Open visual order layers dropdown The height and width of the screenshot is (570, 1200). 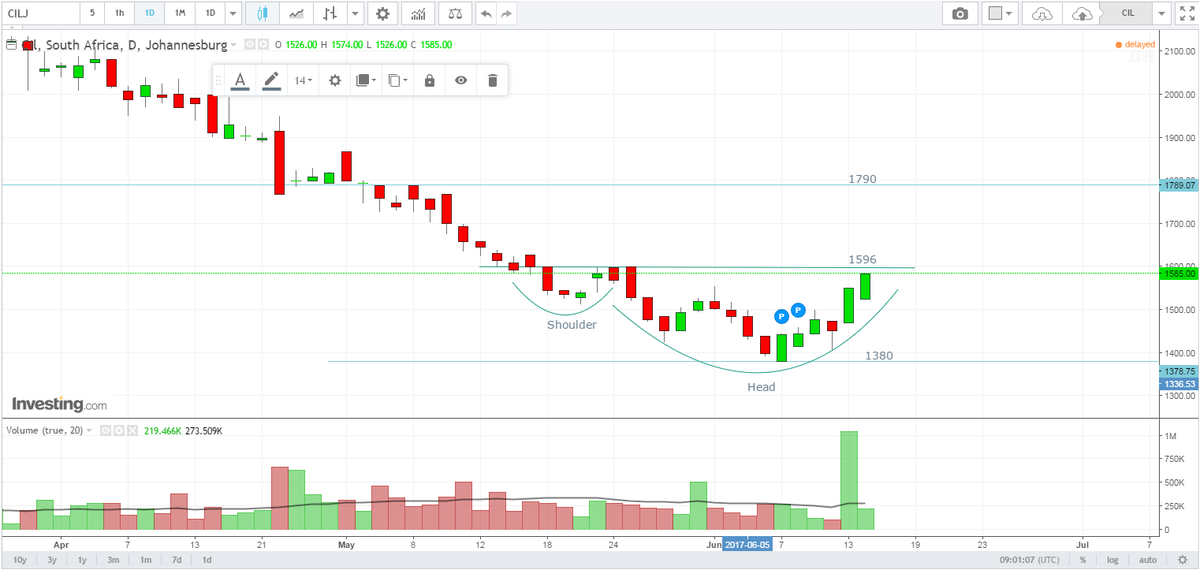[366, 80]
